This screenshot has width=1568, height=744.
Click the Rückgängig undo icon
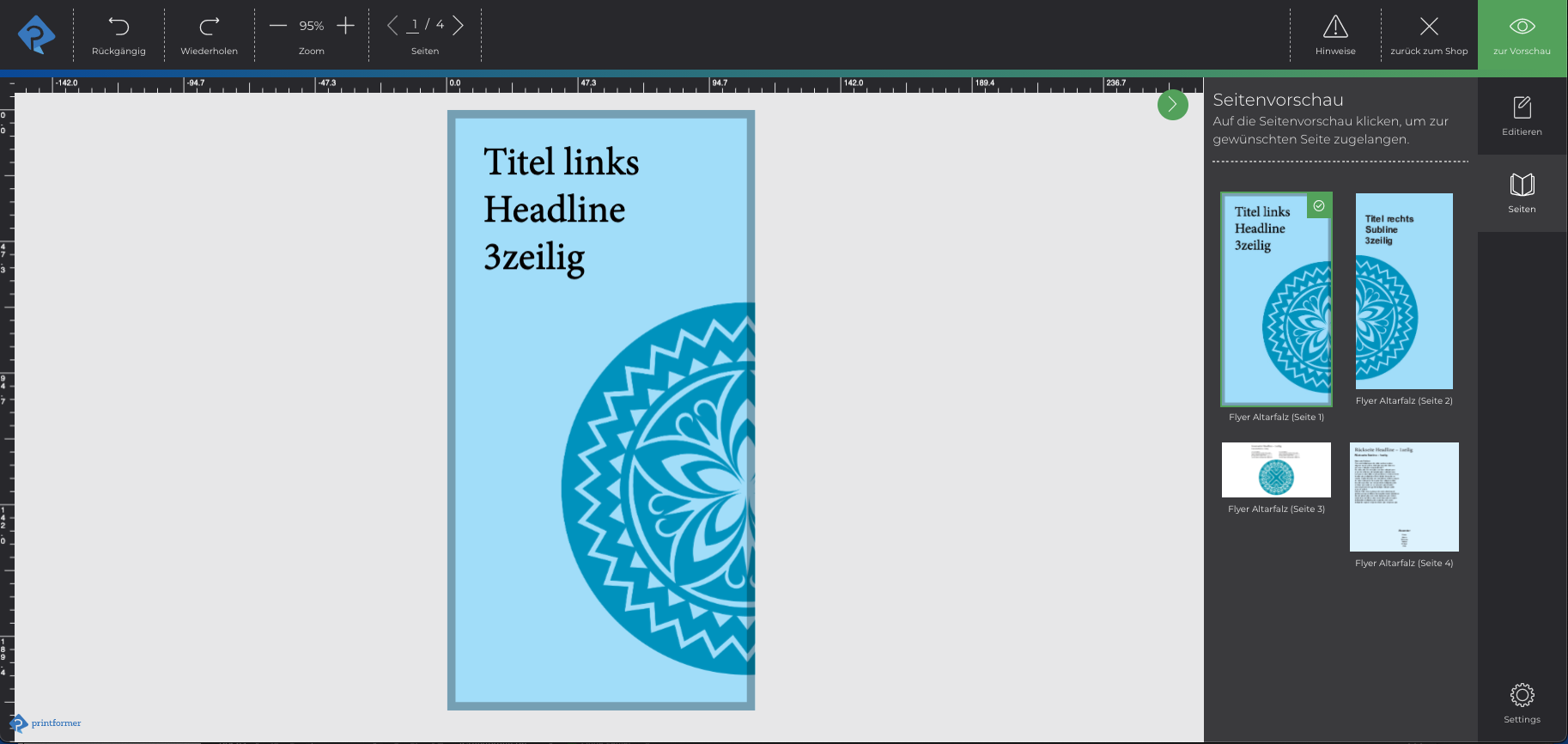tap(119, 27)
